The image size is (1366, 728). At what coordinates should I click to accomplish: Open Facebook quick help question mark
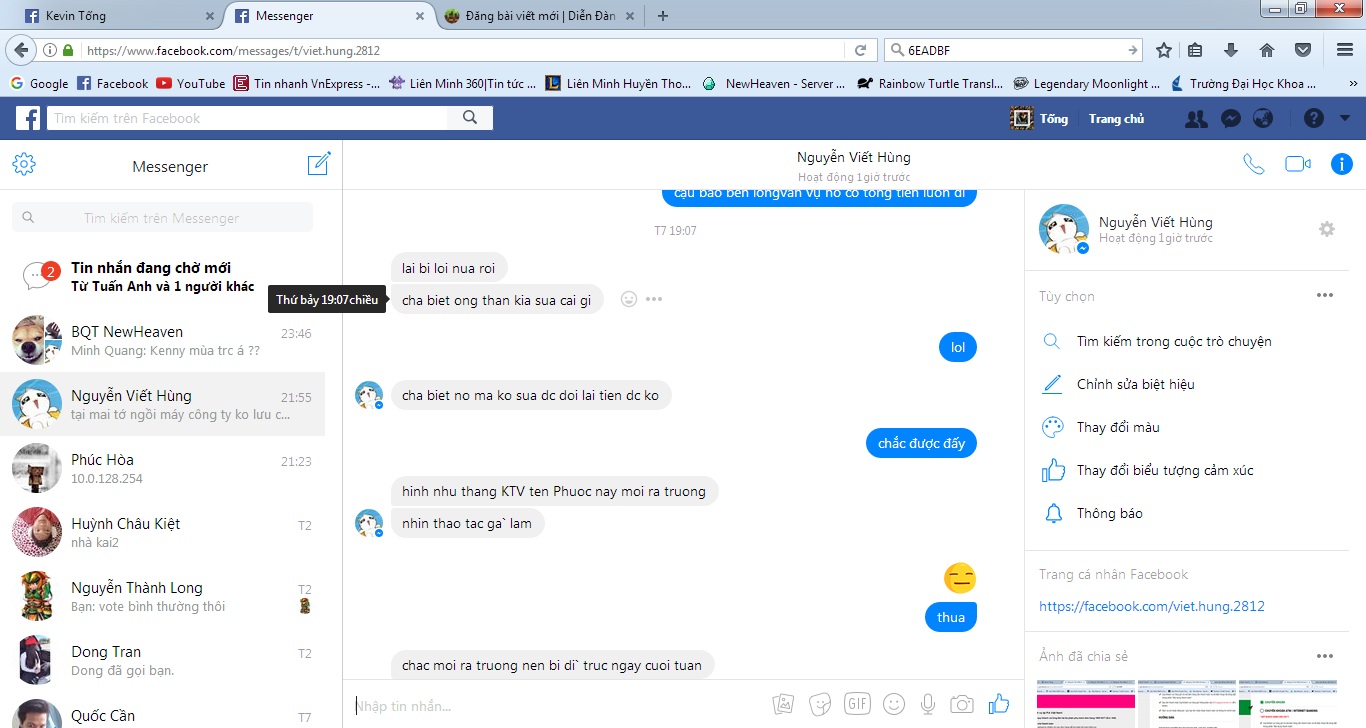pos(1314,118)
